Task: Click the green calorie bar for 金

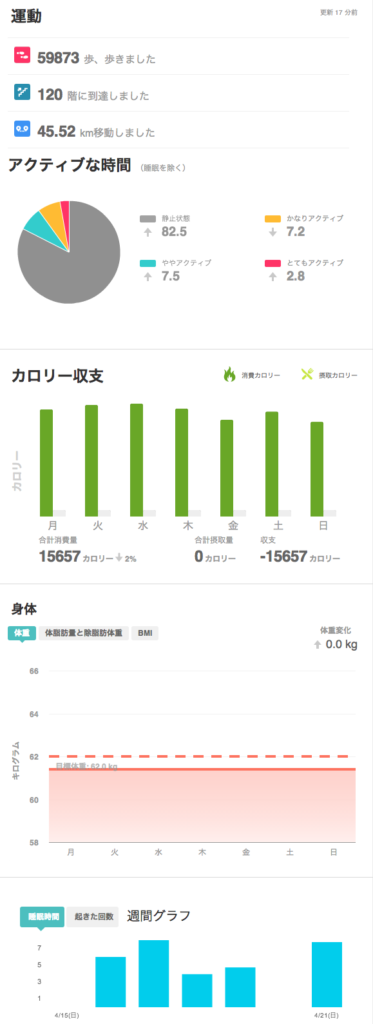Action: [x=227, y=468]
